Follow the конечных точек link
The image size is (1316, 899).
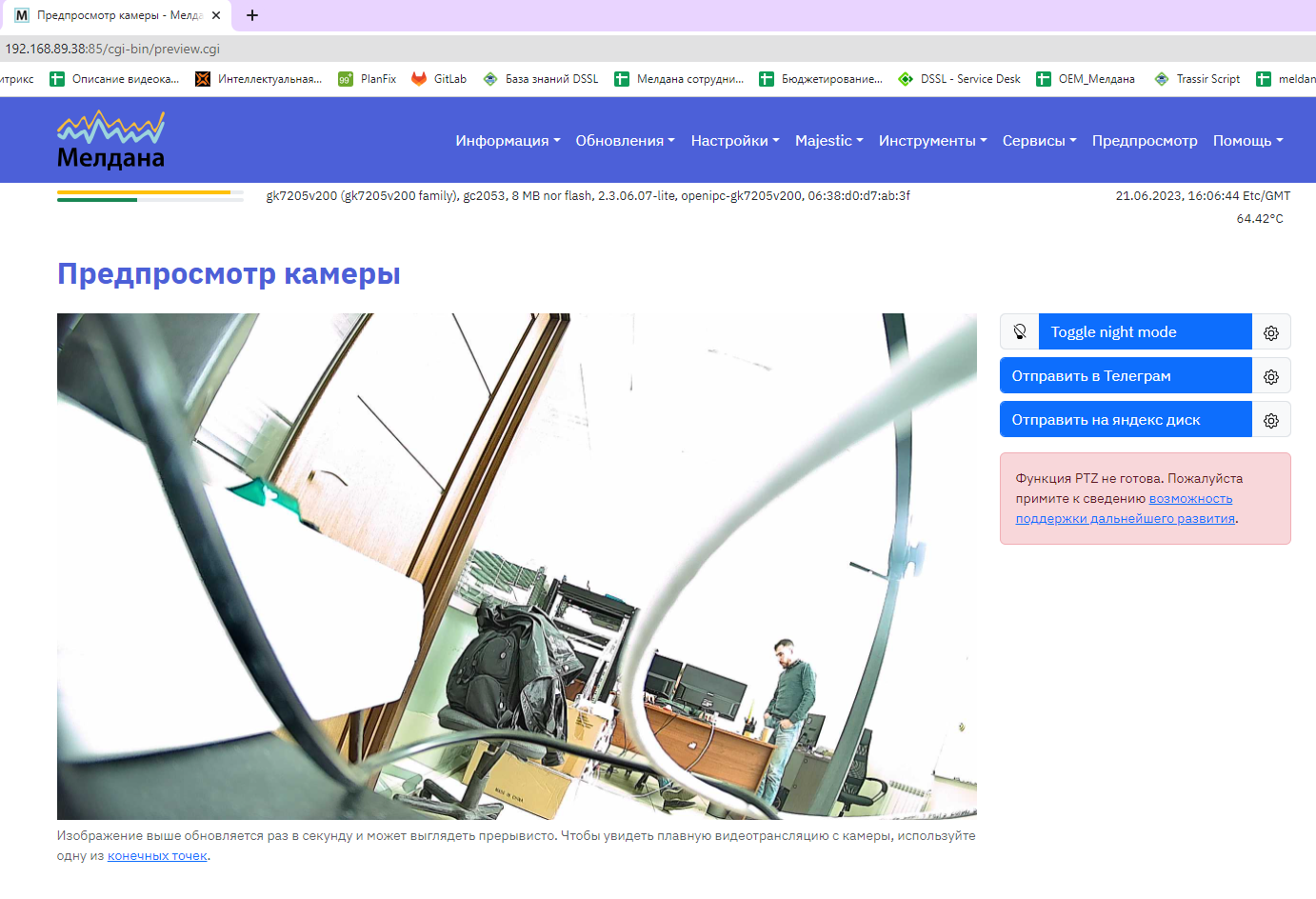click(x=157, y=856)
